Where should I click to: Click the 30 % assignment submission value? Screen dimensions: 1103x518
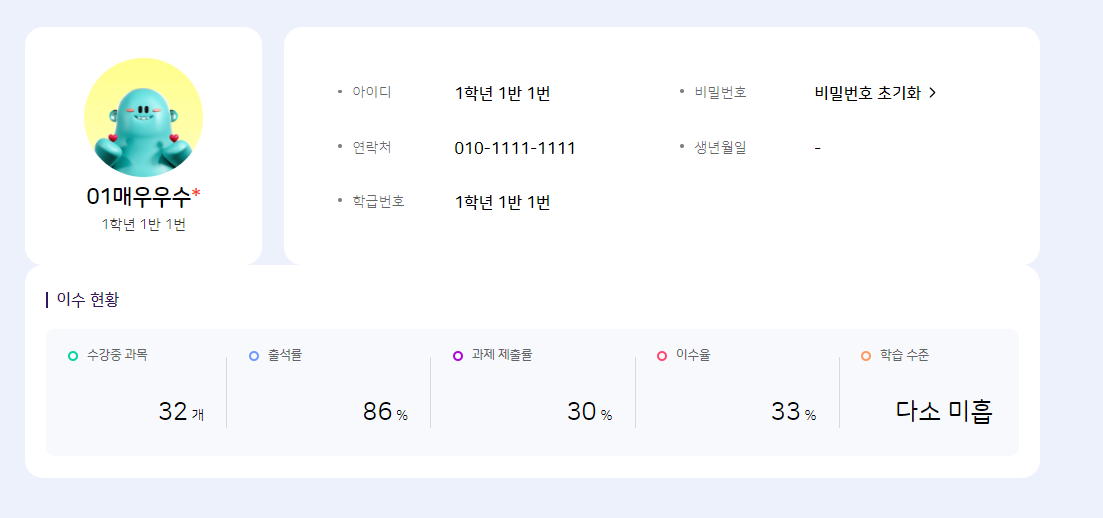tap(589, 411)
